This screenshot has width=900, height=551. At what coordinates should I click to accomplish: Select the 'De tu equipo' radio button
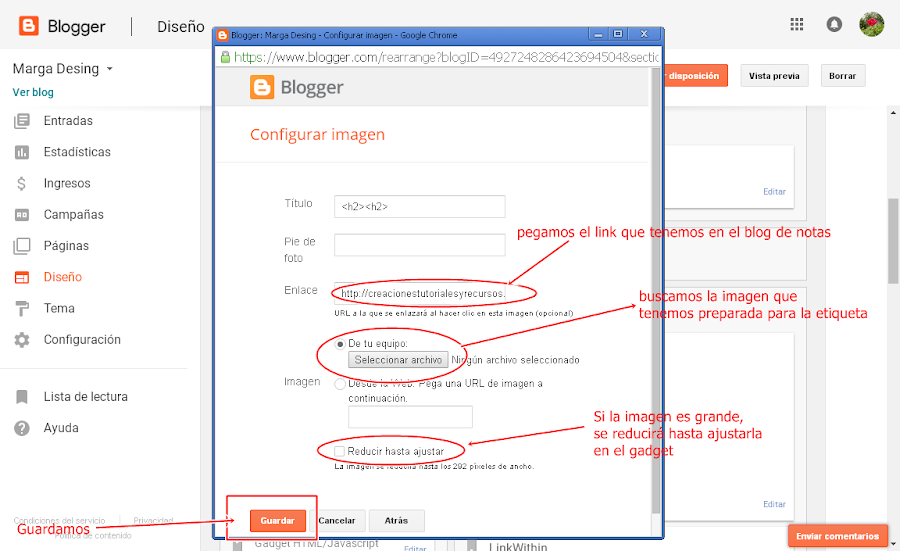[340, 344]
